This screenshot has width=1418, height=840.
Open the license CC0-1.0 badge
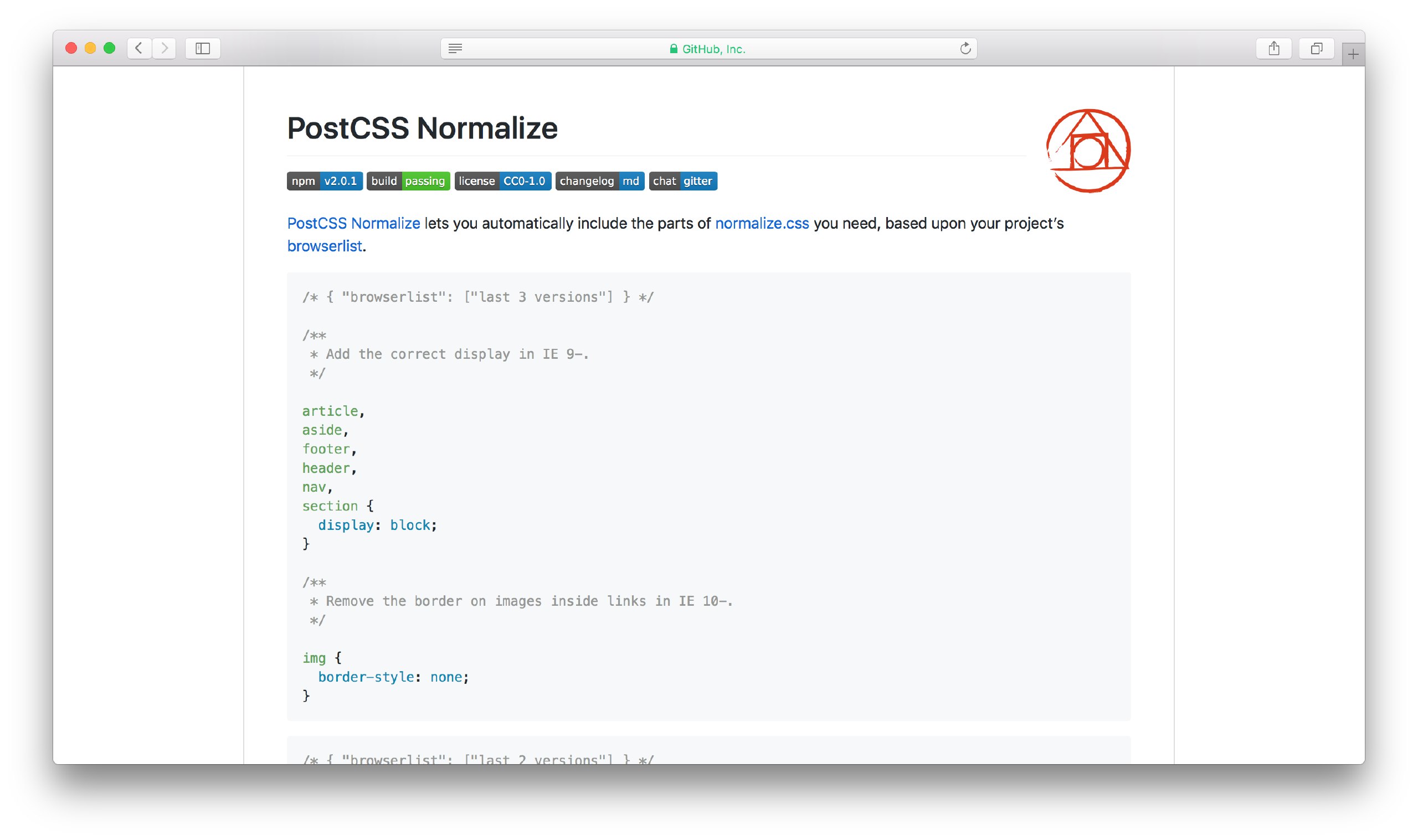[502, 181]
